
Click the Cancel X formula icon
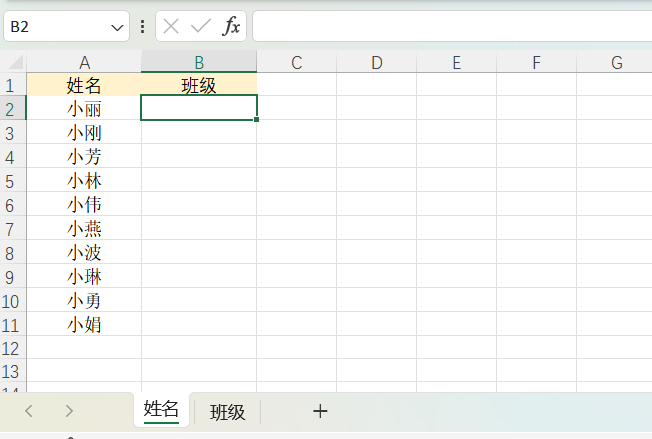[171, 27]
